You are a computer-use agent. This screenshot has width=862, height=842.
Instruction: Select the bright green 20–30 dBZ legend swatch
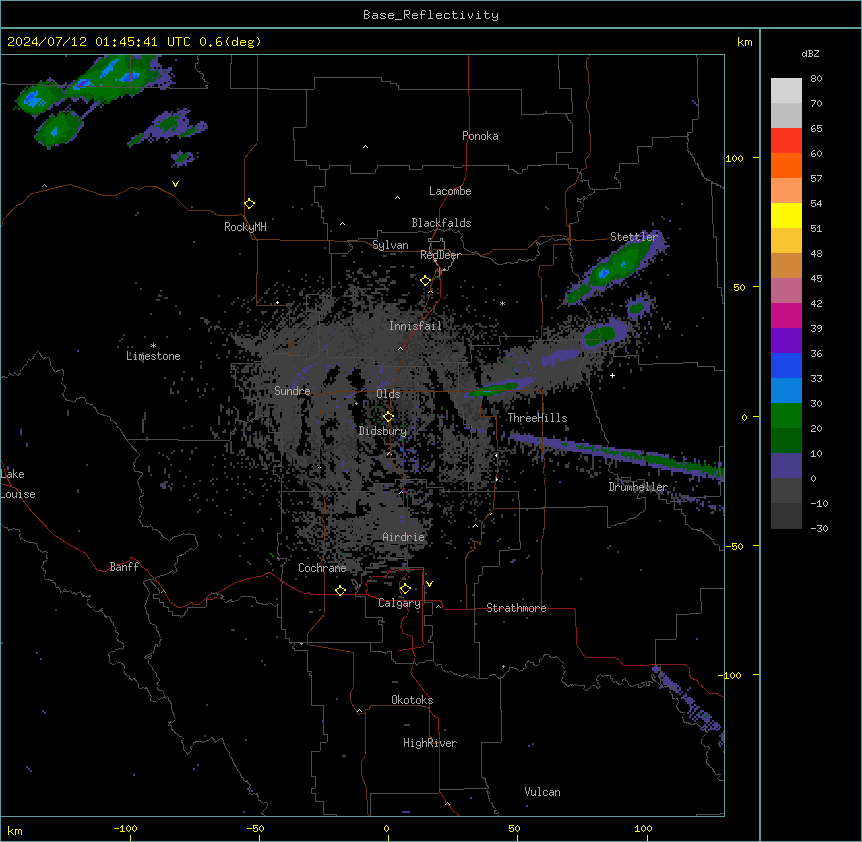[786, 416]
